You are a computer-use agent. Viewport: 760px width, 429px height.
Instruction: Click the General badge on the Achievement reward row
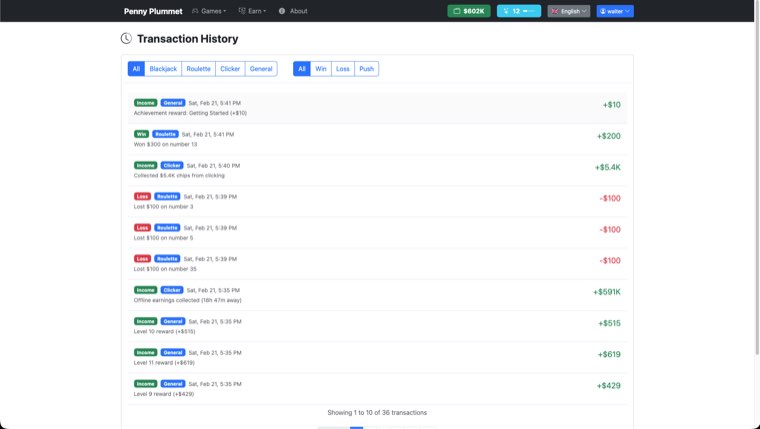pyautogui.click(x=173, y=103)
